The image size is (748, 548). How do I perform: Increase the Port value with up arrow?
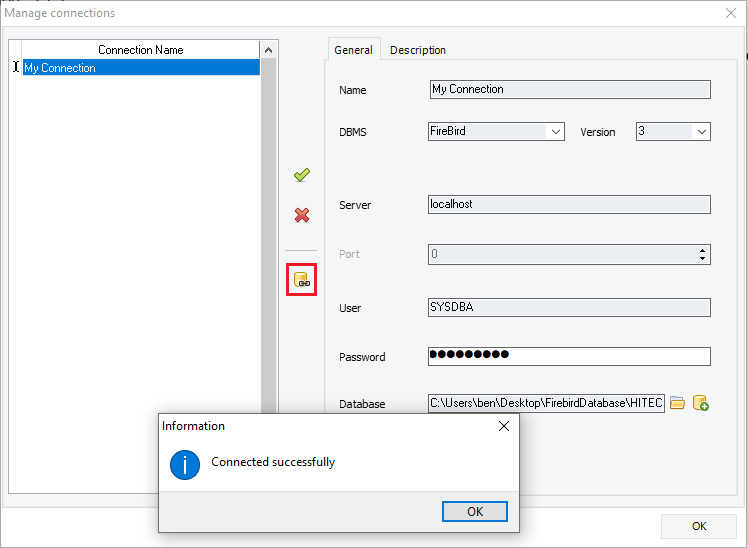point(702,250)
